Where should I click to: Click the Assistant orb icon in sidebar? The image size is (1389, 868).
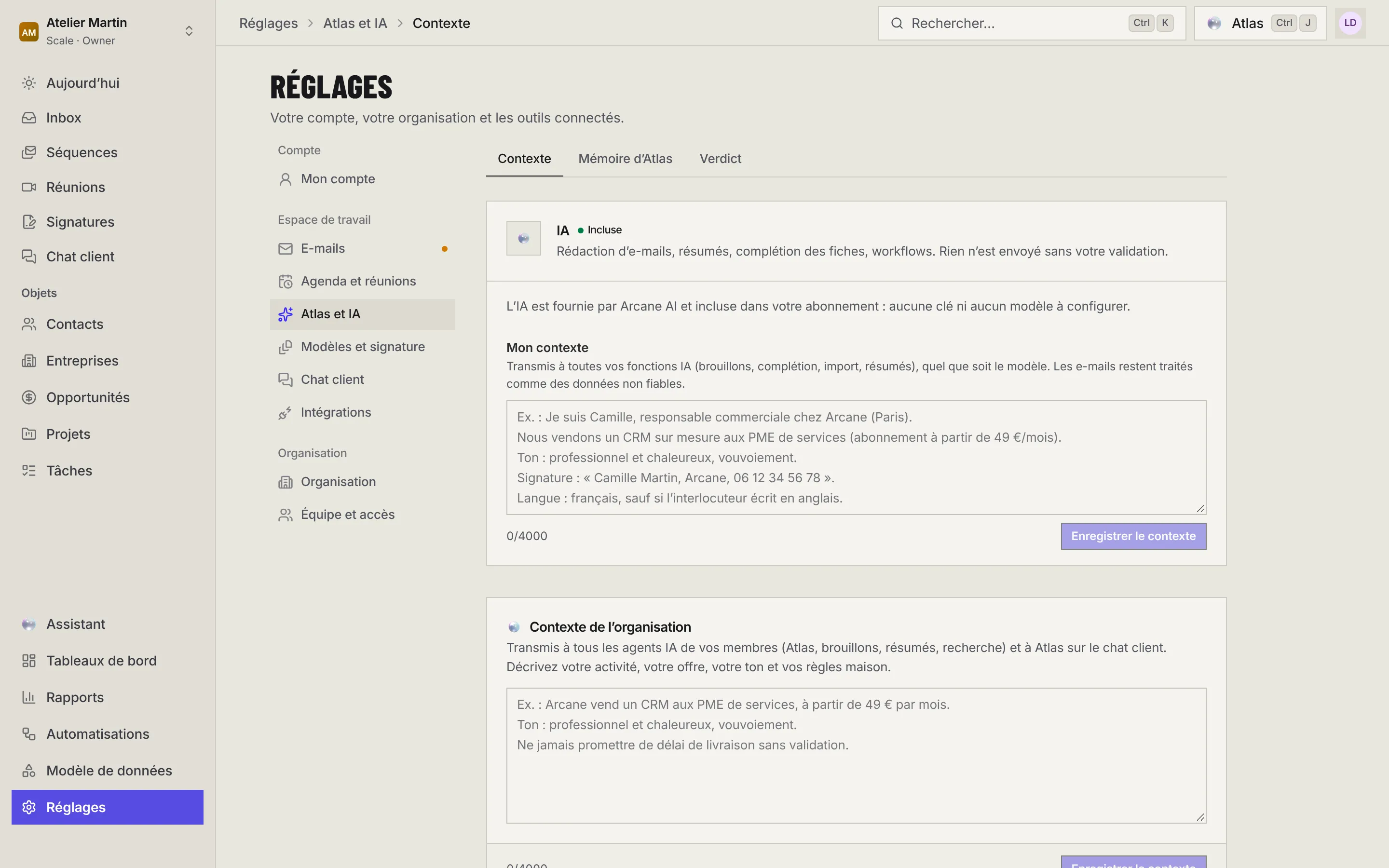[29, 624]
